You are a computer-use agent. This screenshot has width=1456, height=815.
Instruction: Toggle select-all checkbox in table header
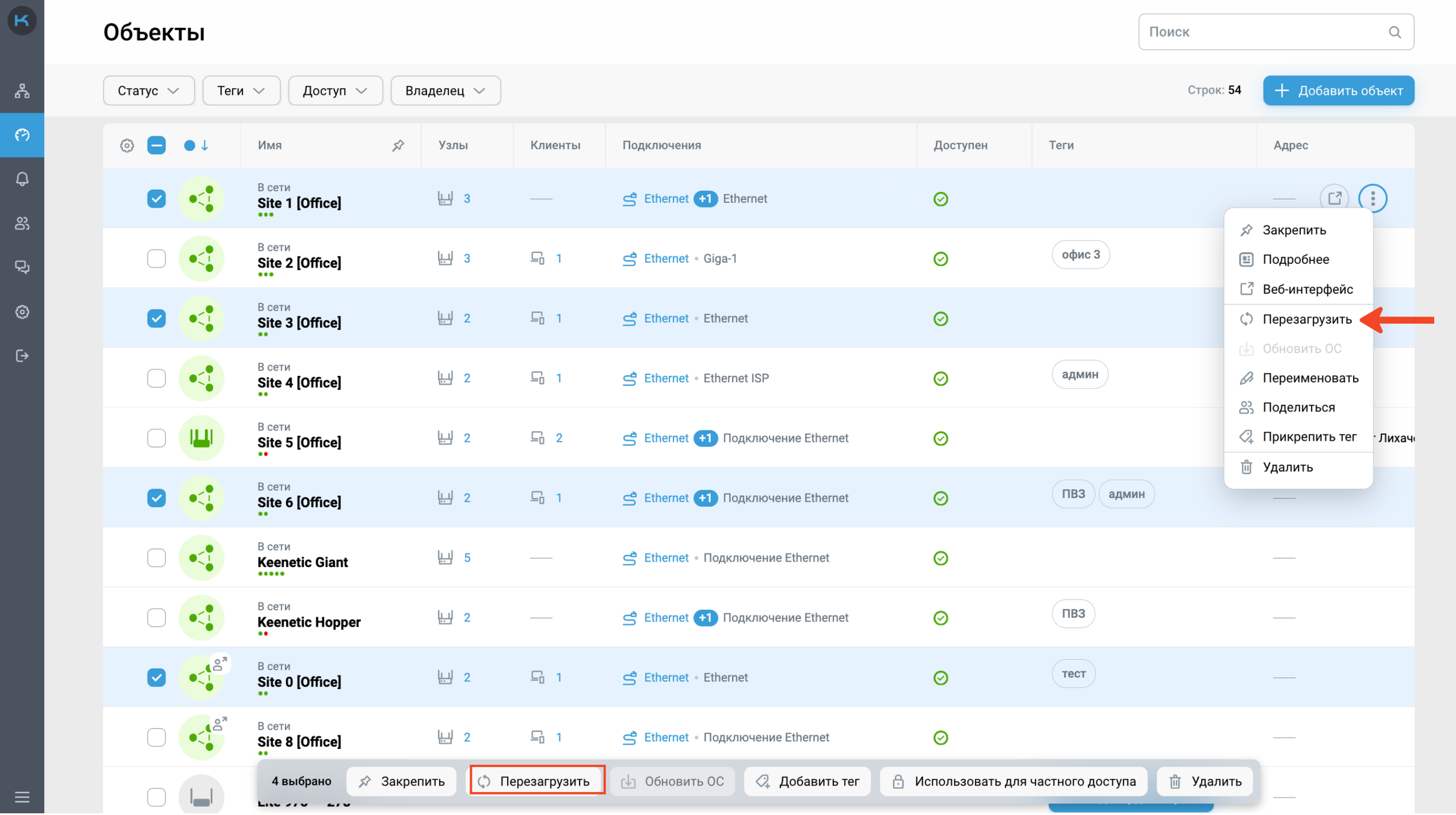(156, 146)
